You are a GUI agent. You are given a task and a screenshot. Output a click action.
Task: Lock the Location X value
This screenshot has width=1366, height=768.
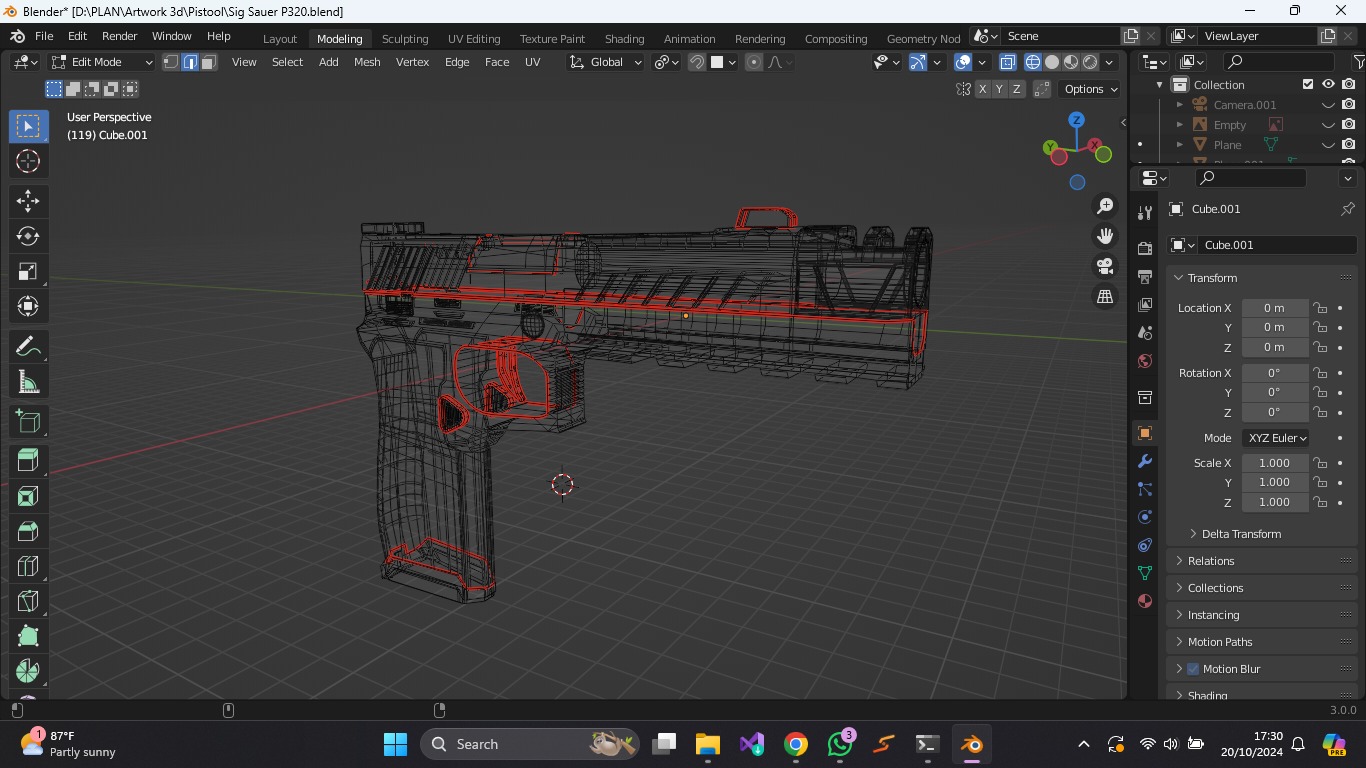(x=1320, y=308)
